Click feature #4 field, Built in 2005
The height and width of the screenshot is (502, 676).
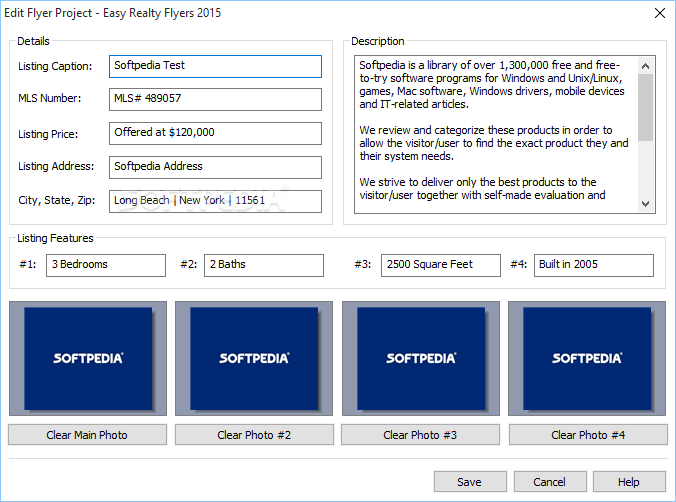594,265
